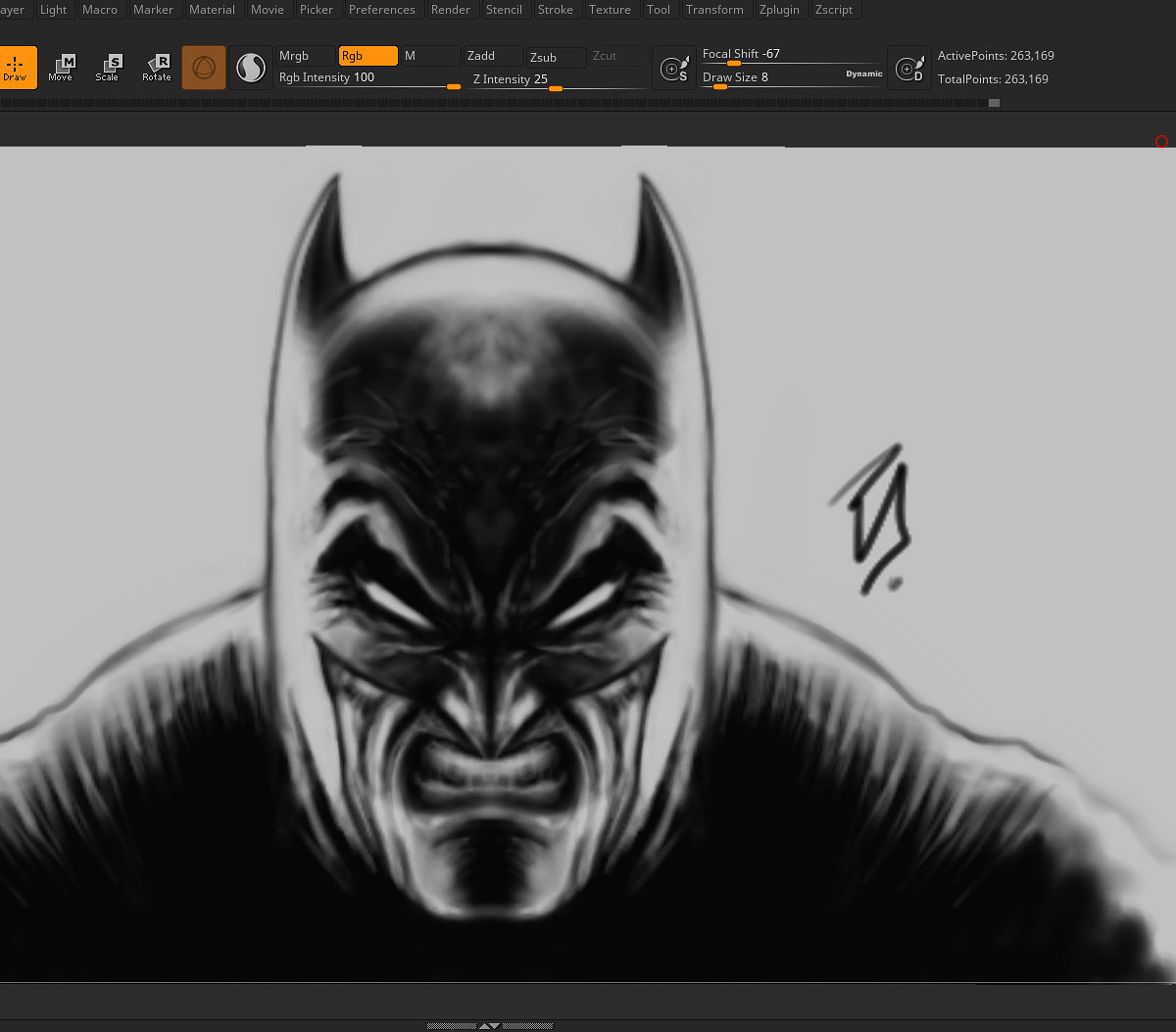This screenshot has width=1176, height=1032.
Task: Click the ActivePoints: 263,169 readout
Action: [996, 56]
